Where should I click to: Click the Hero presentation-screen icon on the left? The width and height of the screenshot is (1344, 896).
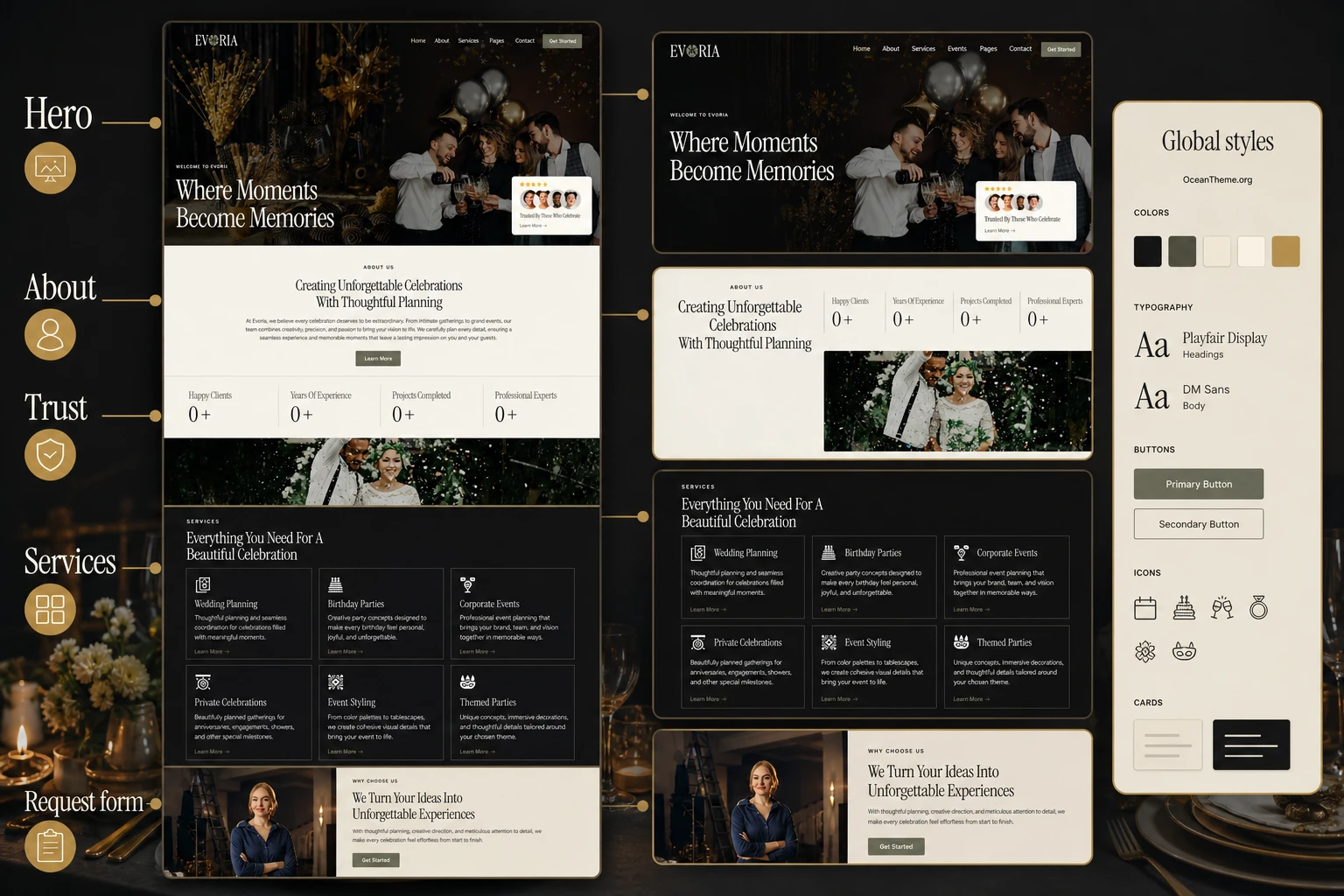[x=51, y=167]
